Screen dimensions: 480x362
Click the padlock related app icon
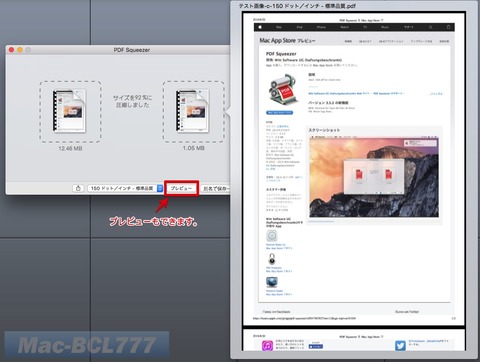pos(272,259)
